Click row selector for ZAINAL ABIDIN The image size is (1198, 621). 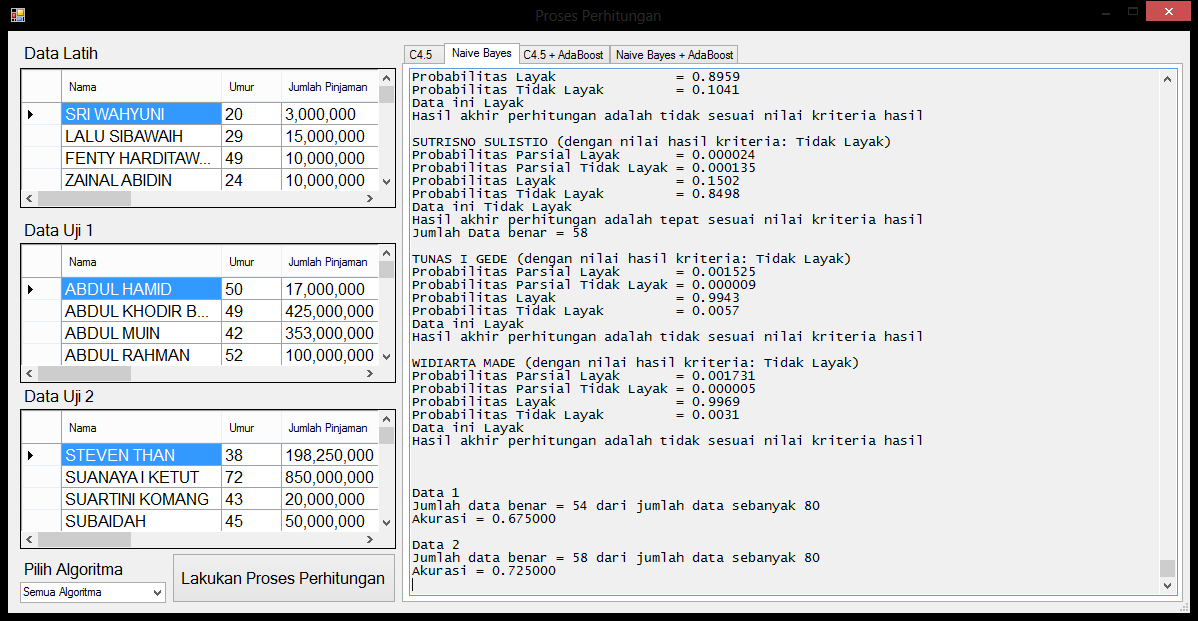(x=40, y=180)
